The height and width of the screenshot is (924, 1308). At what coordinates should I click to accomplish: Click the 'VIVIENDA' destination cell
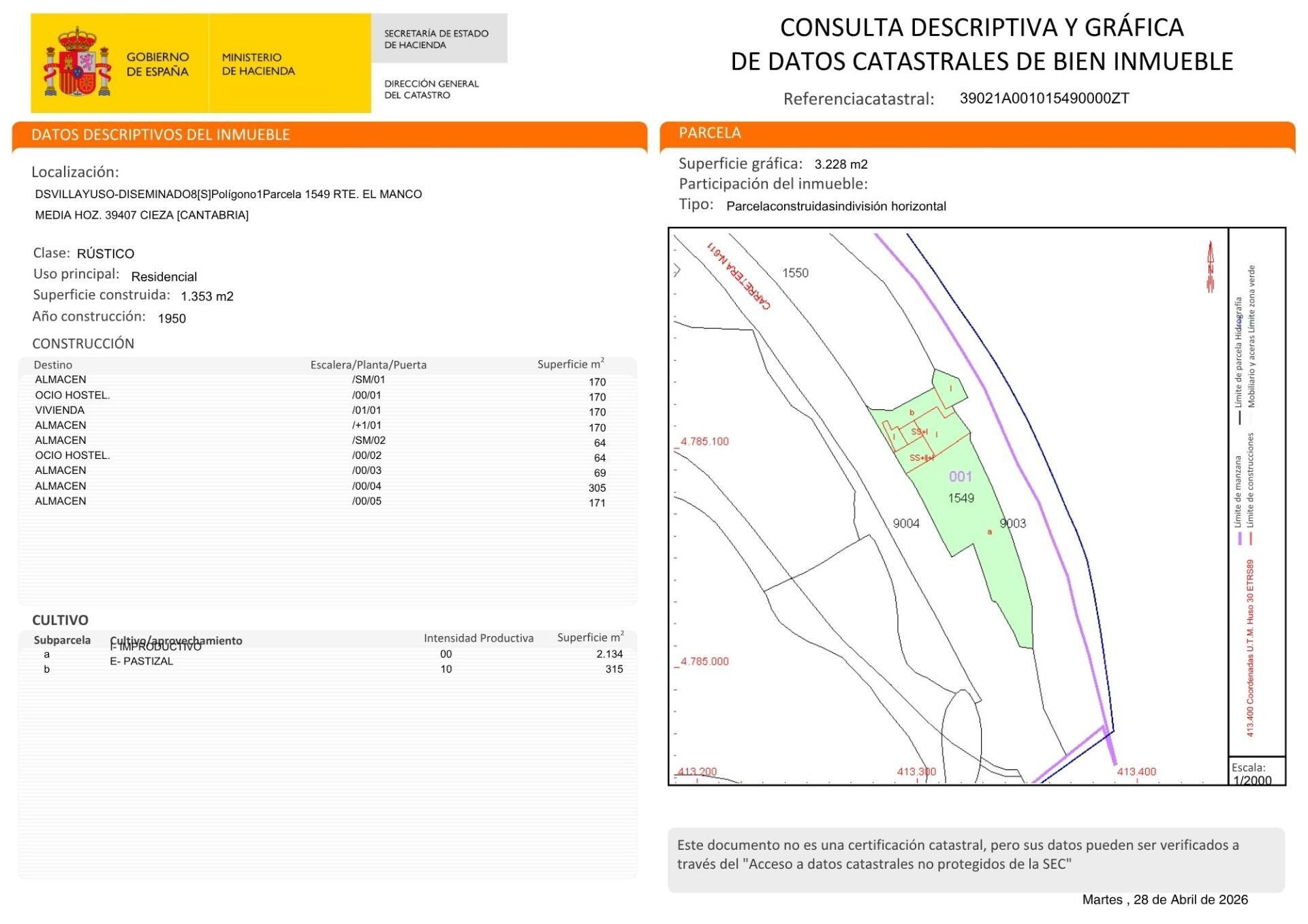[x=60, y=410]
